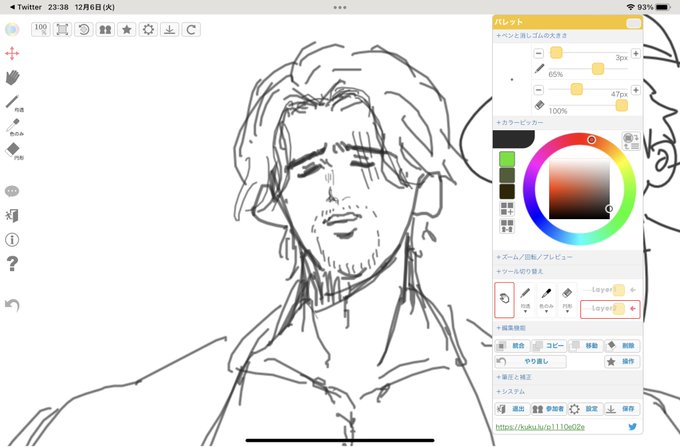The height and width of the screenshot is (447, 680).
Task: Select the eyedropper tool in left sidebar
Action: [13, 126]
